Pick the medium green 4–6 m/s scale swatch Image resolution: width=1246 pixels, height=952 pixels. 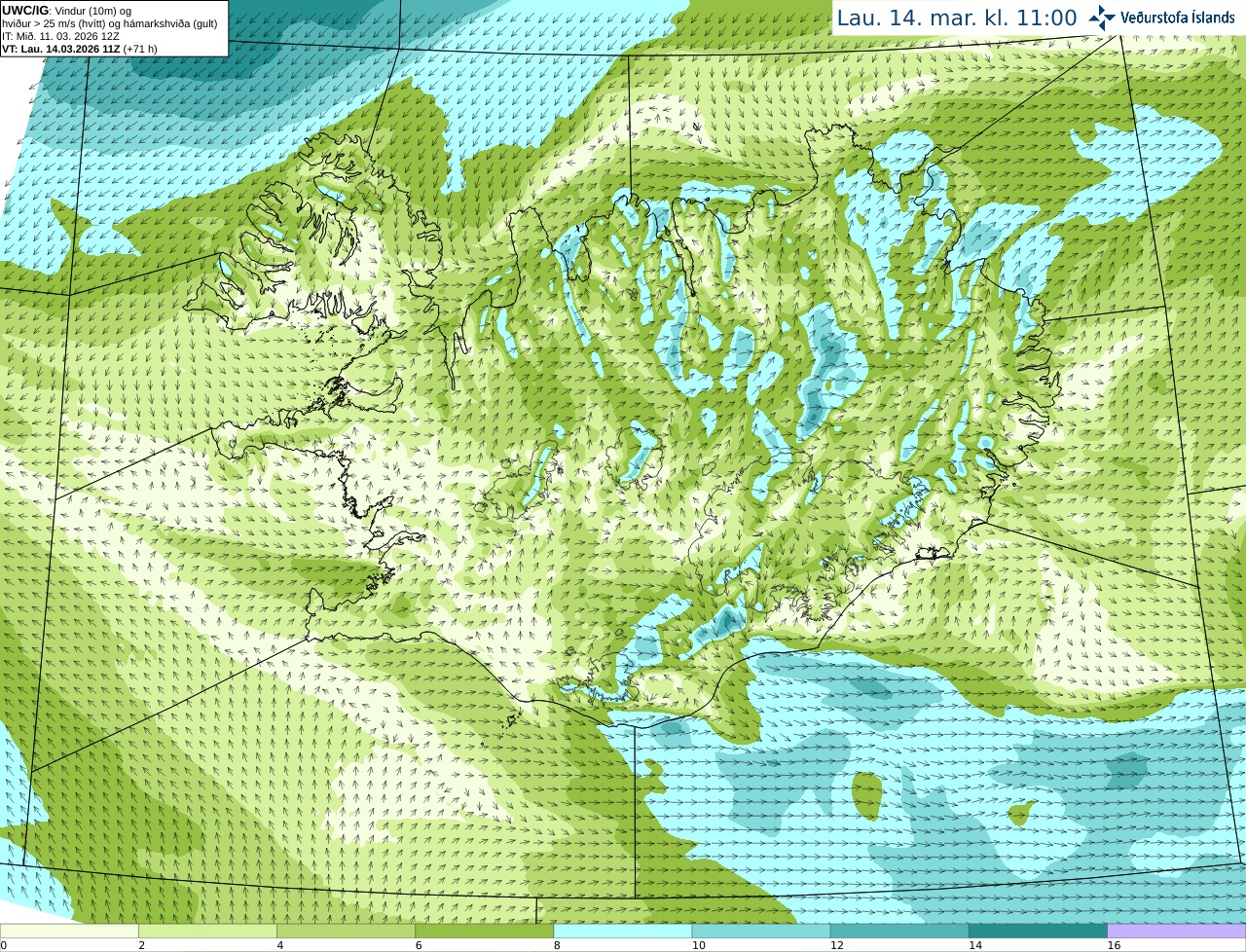coord(346,932)
